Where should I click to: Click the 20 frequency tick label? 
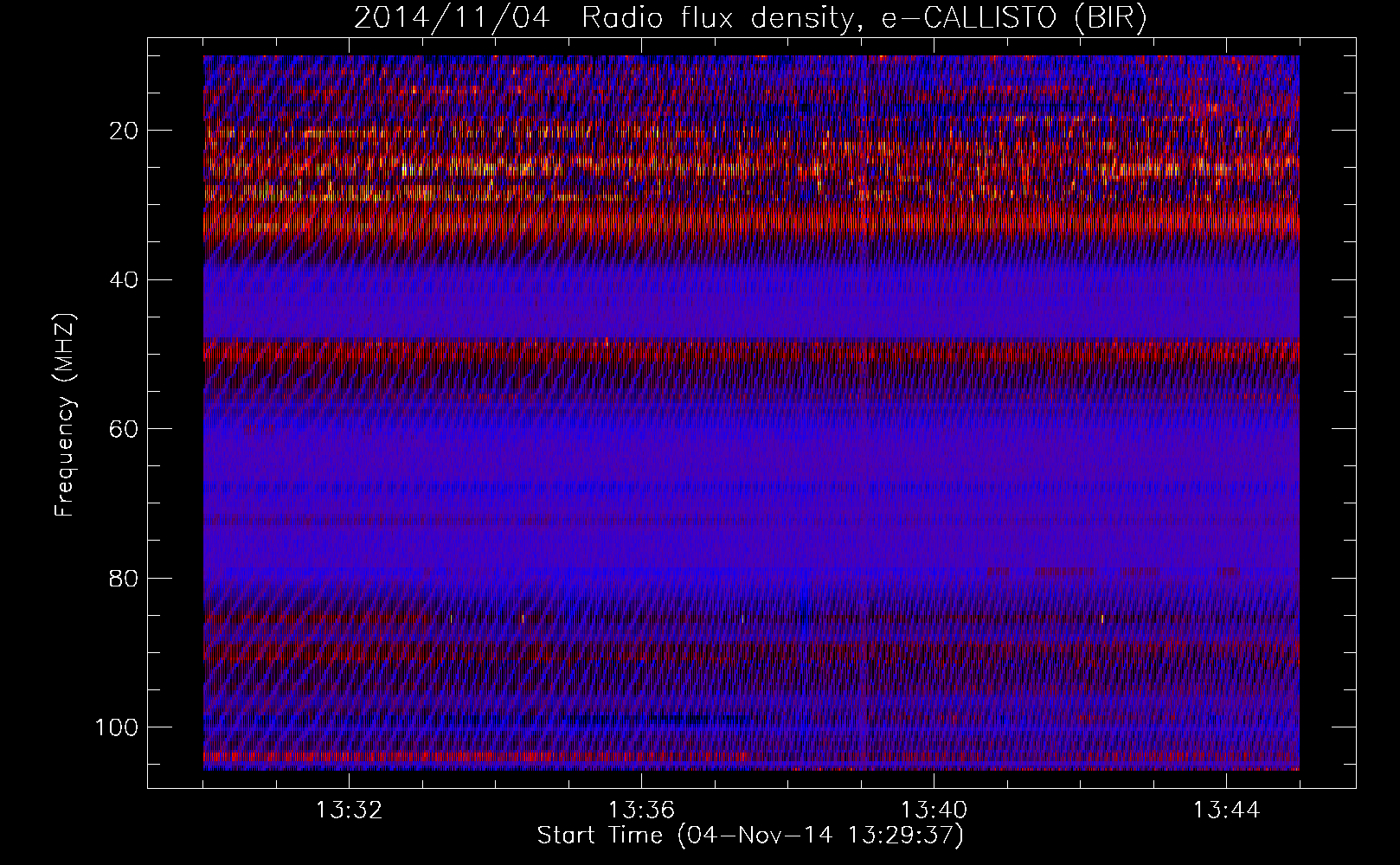tap(124, 131)
